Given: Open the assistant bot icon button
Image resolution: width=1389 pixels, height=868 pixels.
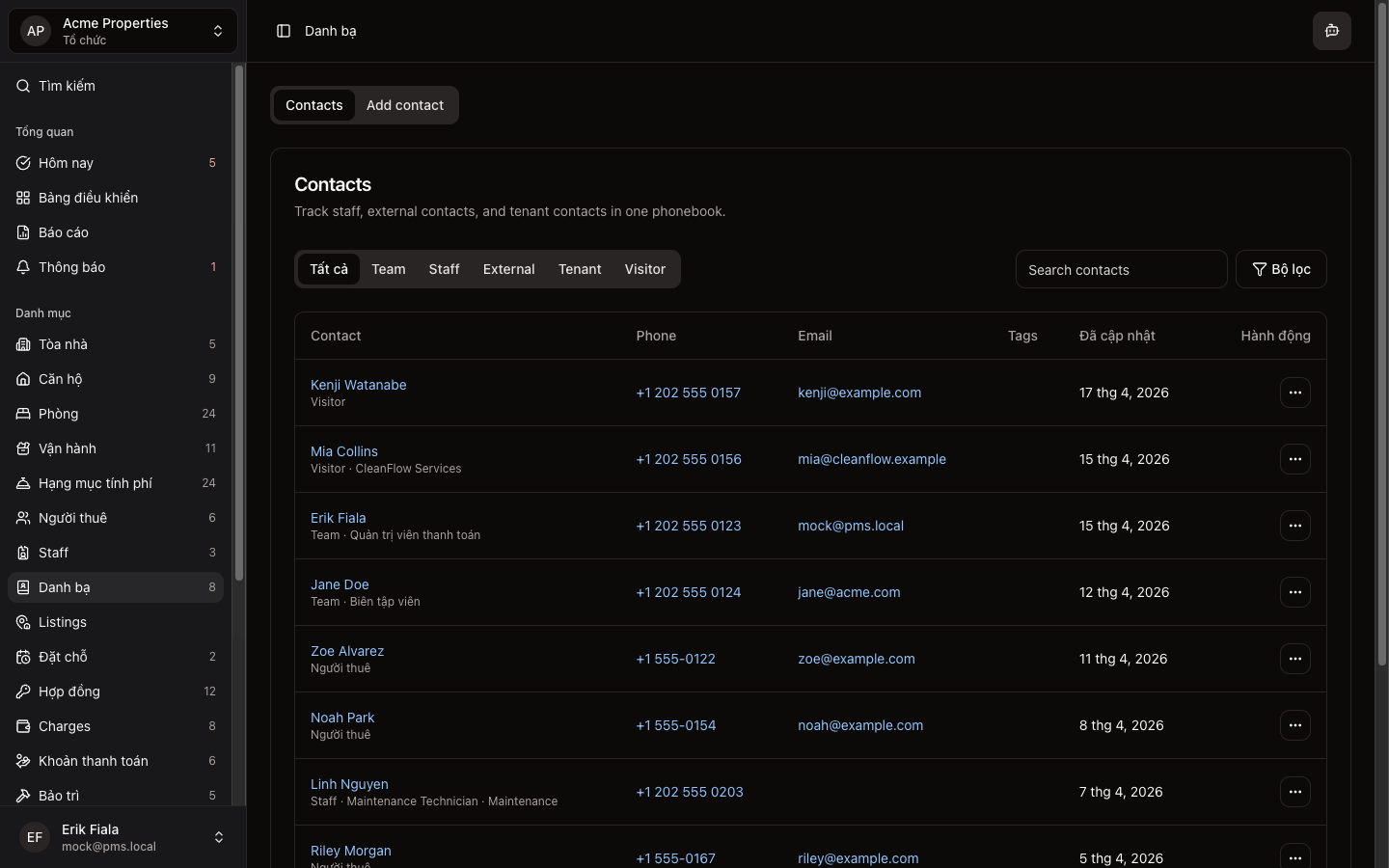Looking at the screenshot, I should (x=1331, y=31).
